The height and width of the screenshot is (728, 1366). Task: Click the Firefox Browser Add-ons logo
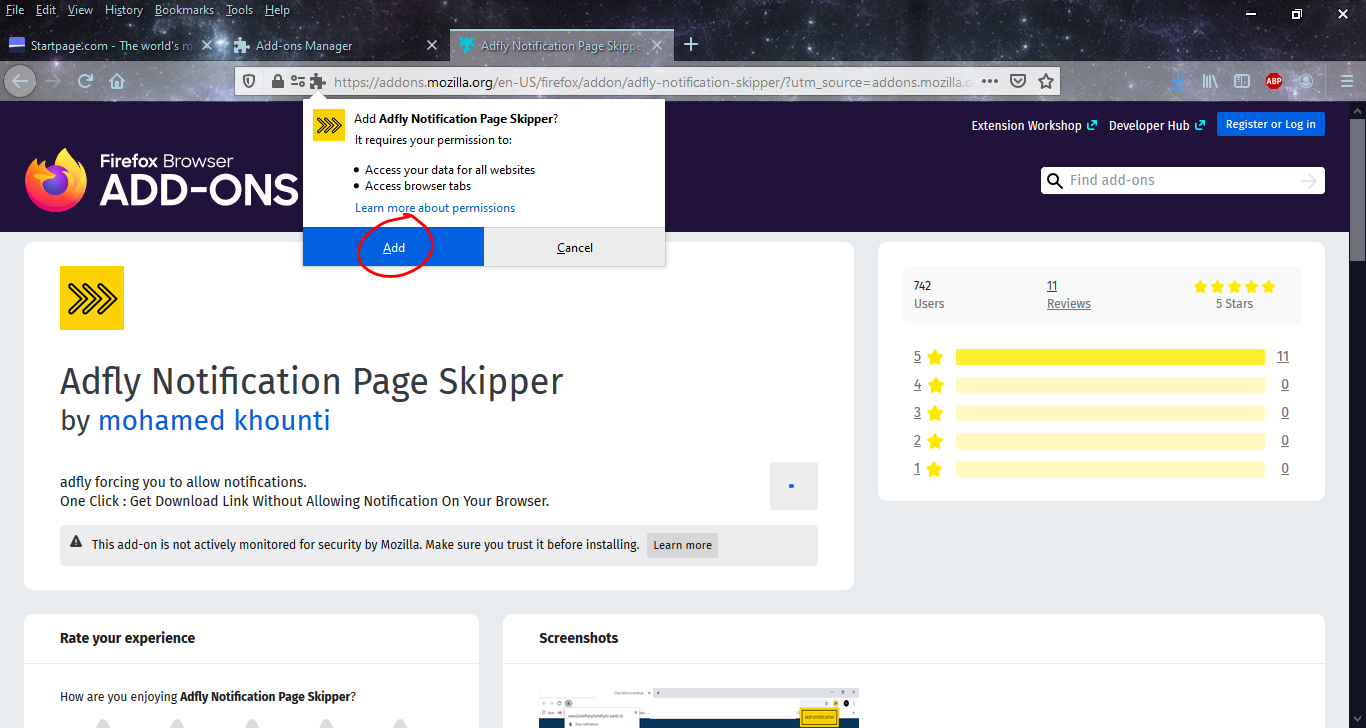162,180
